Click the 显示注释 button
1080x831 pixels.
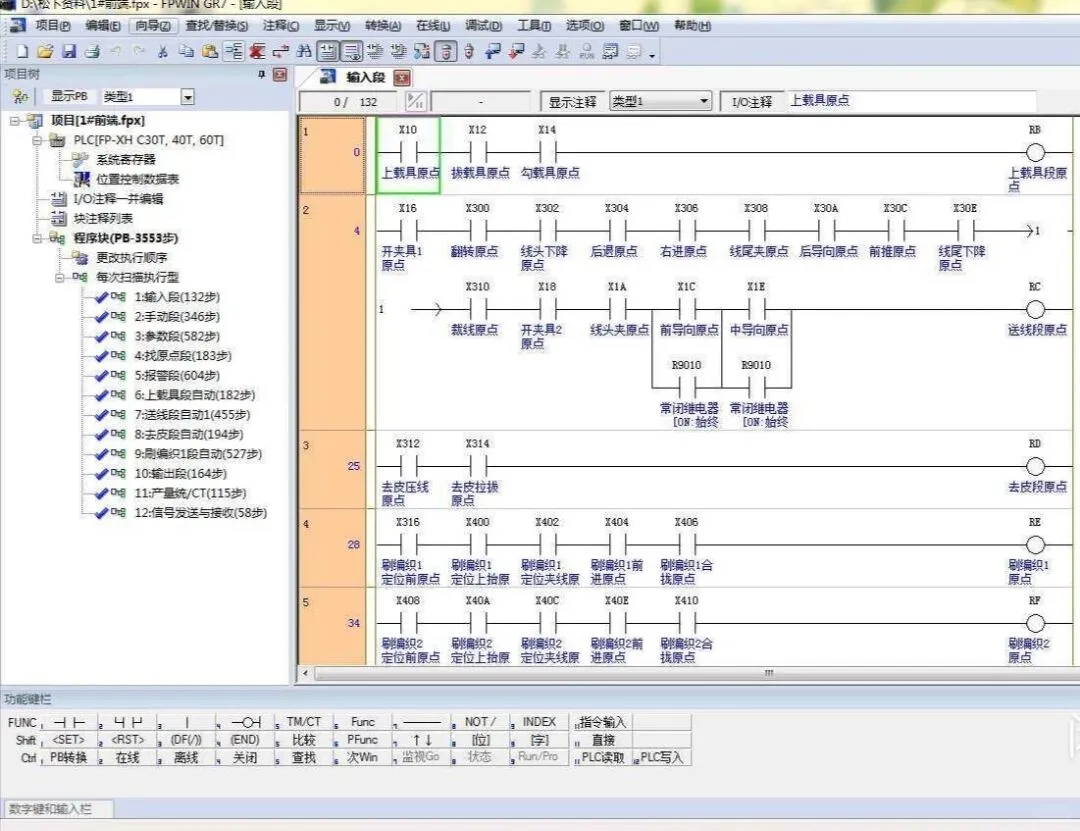point(572,102)
